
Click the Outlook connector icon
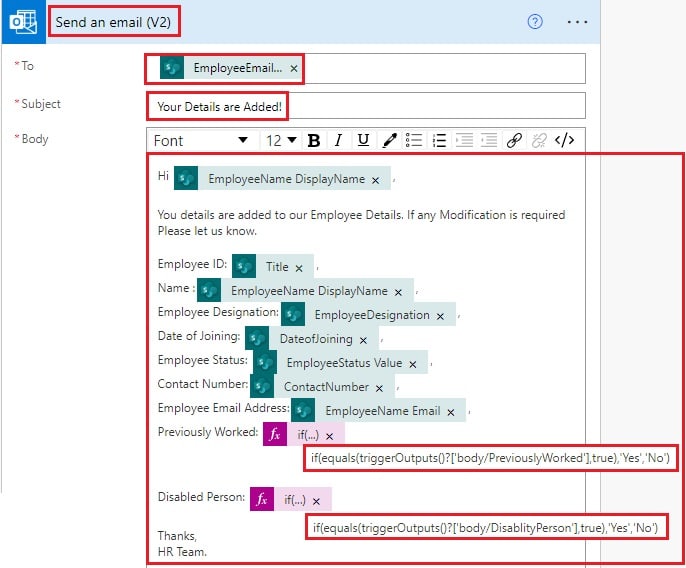point(24,22)
